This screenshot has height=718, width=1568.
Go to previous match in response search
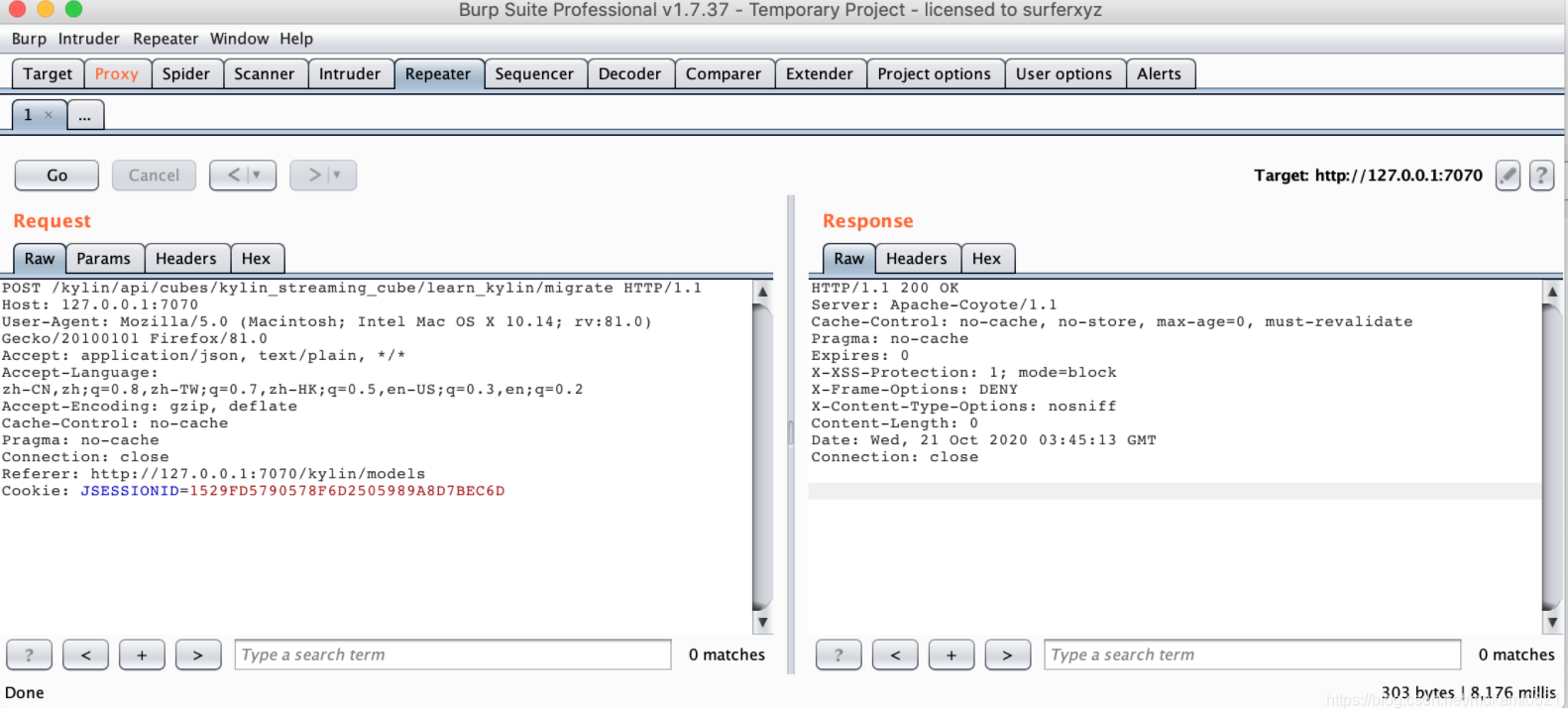(895, 655)
